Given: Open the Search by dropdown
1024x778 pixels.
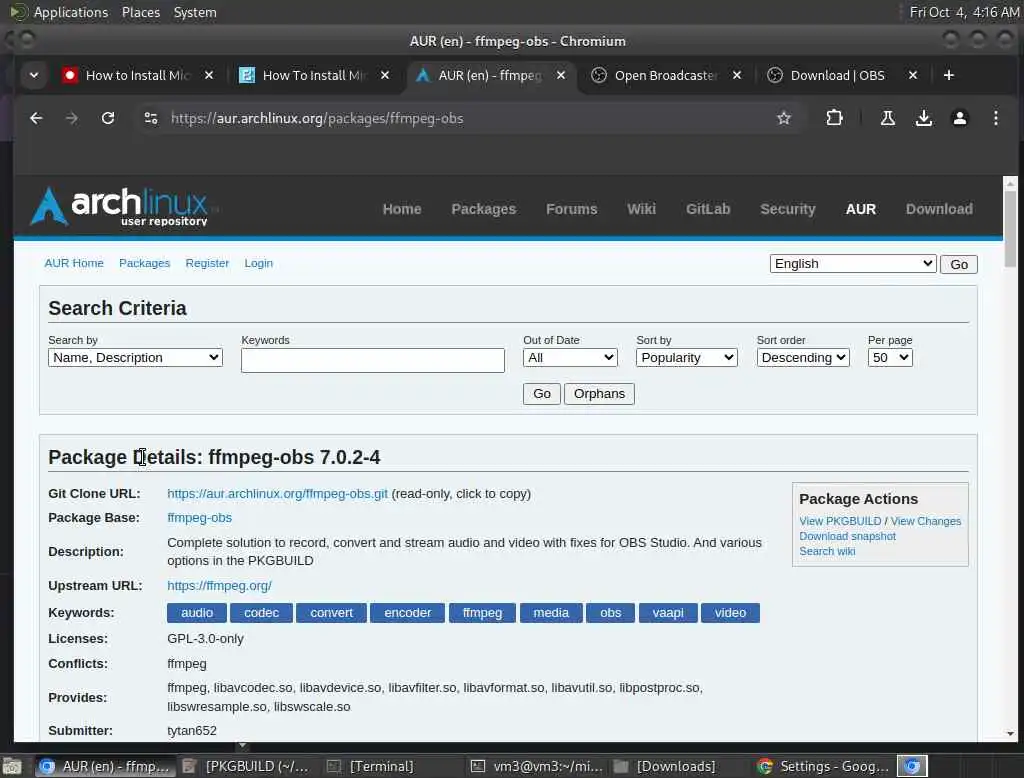Looking at the screenshot, I should [135, 358].
